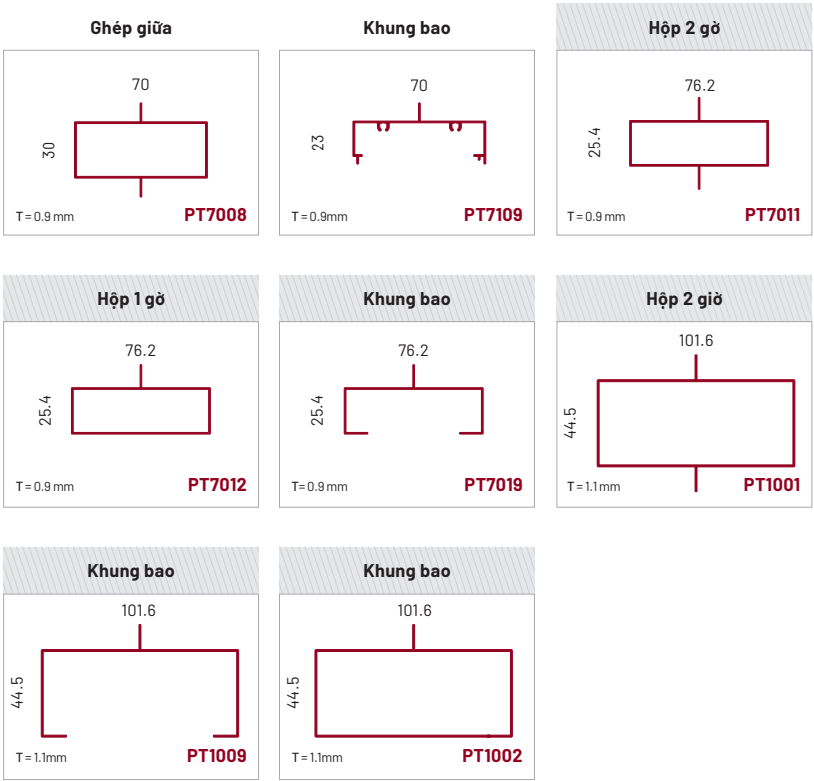This screenshot has width=814, height=781.
Task: Open the PT7109 product code link
Action: click(493, 214)
